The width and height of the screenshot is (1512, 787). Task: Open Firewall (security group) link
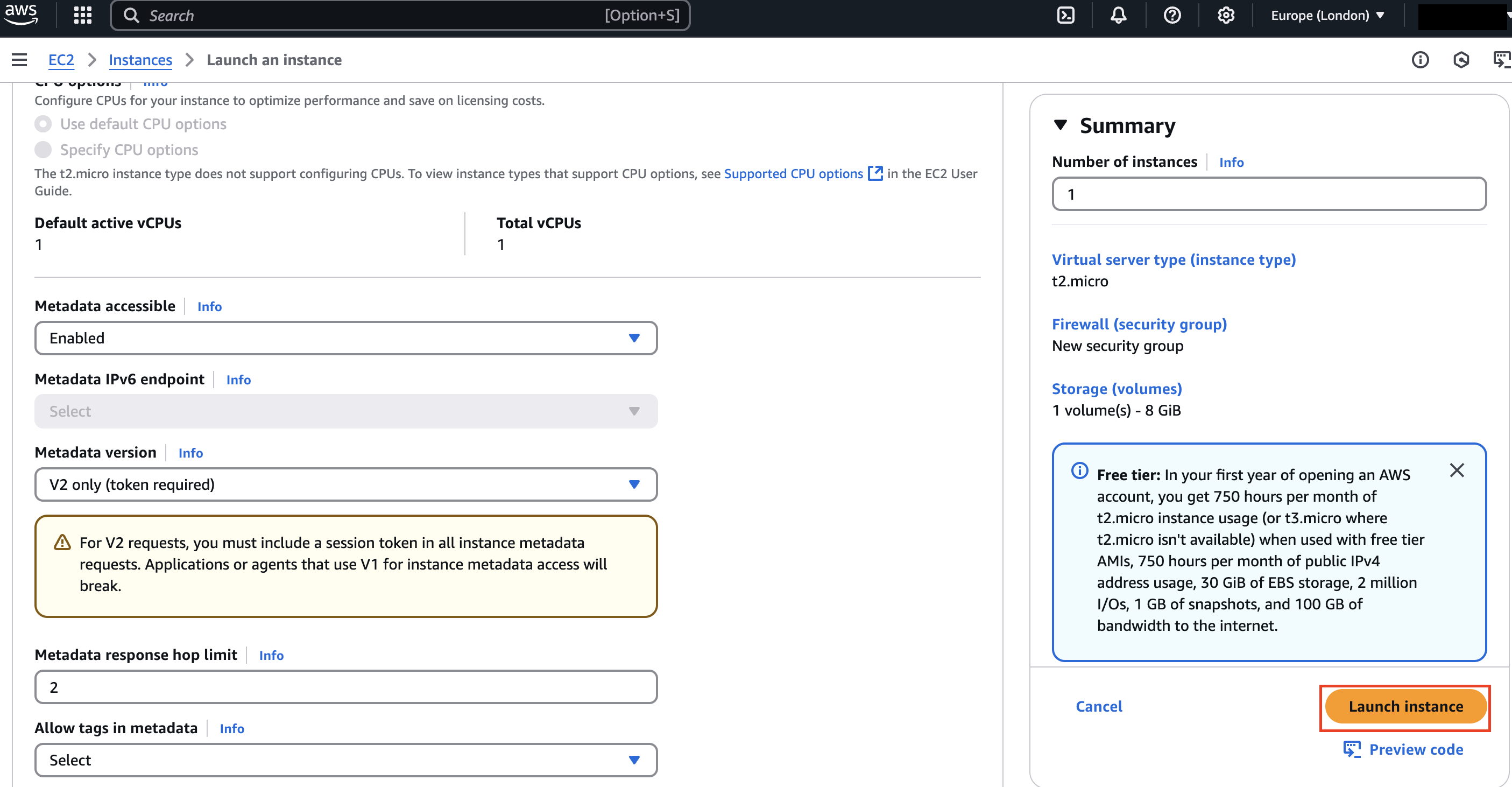(x=1139, y=324)
